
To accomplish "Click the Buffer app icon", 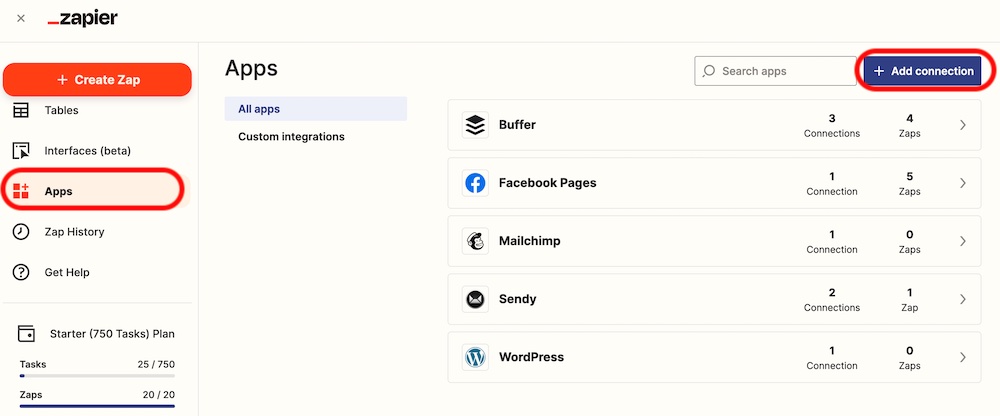I will (475, 125).
